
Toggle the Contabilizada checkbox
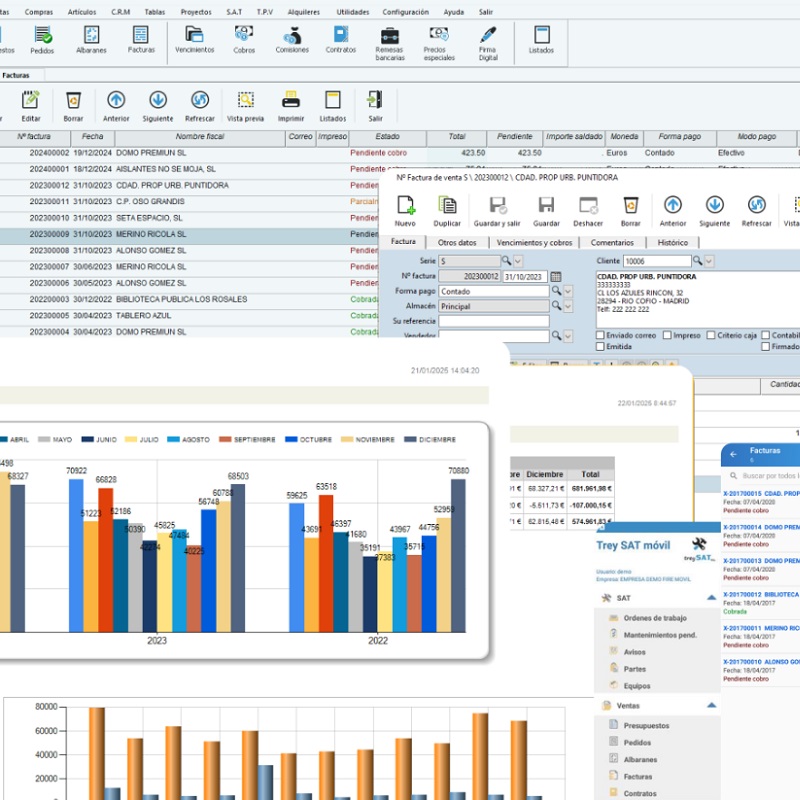(x=765, y=335)
